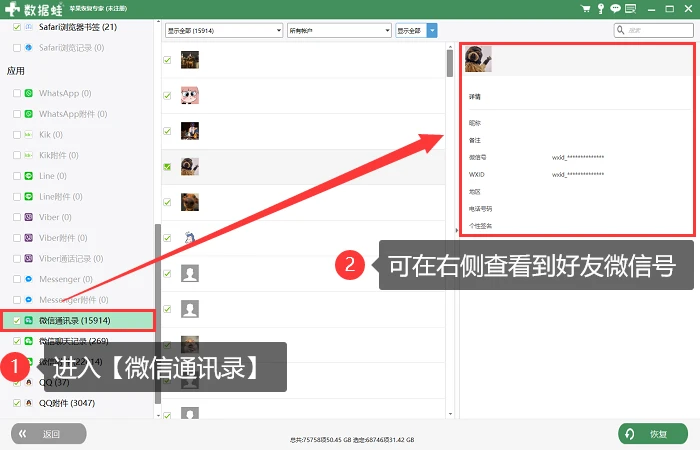Screen dimensions: 700x450
Task: Open the 所有帐户 account dropdown
Action: click(x=339, y=30)
